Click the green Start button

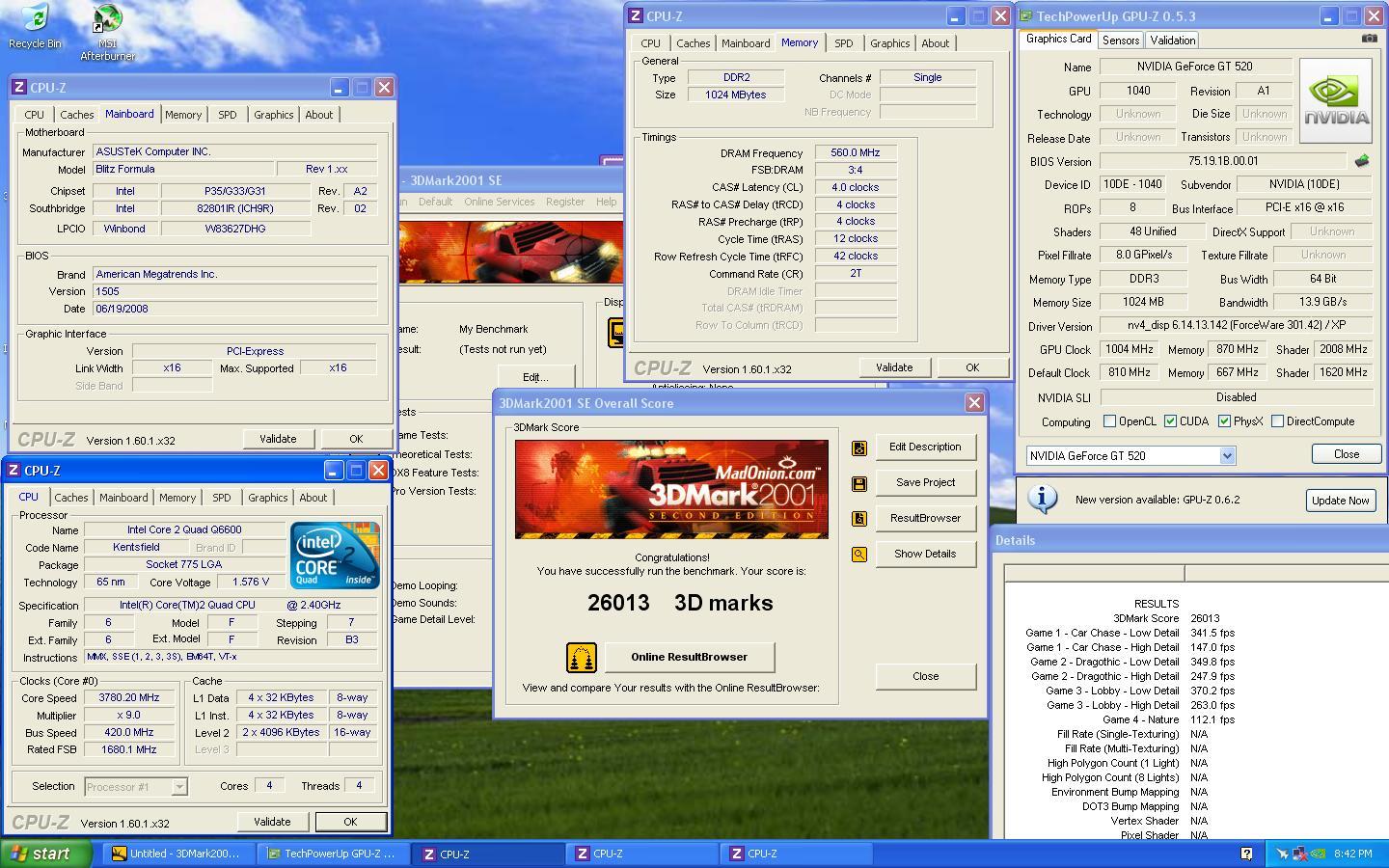46,854
